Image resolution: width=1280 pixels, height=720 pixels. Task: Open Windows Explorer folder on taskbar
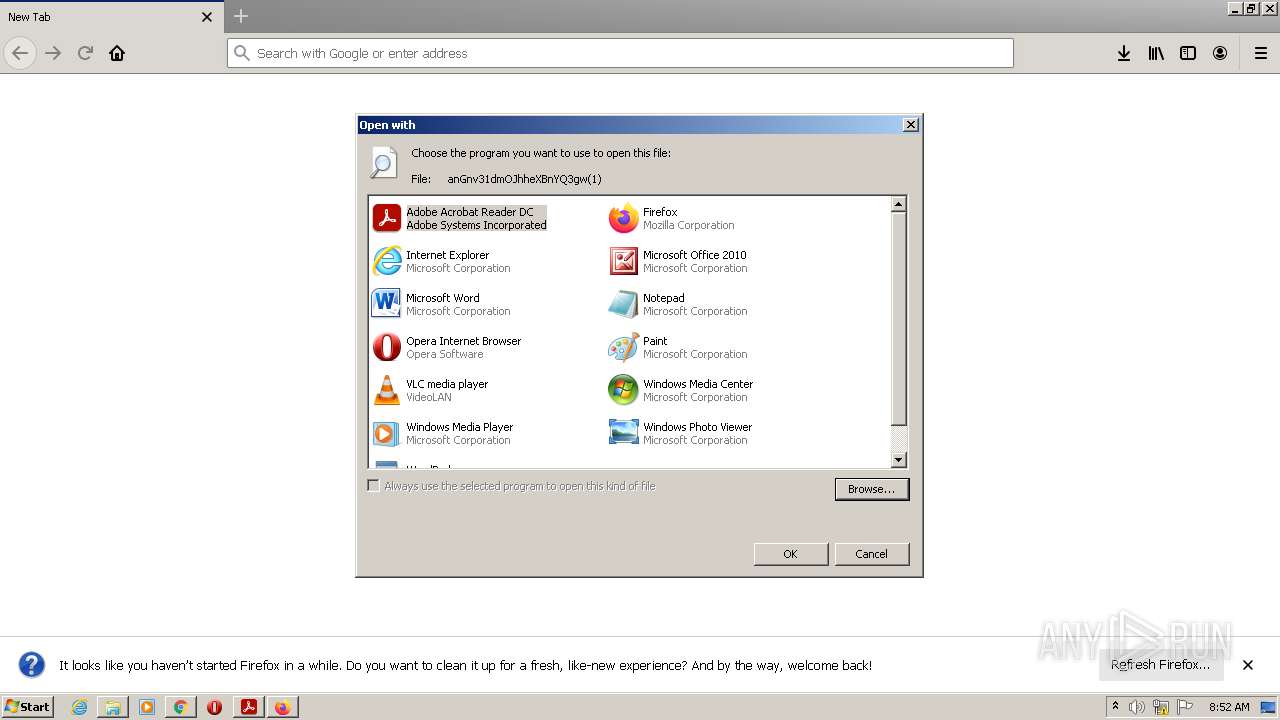tap(113, 707)
